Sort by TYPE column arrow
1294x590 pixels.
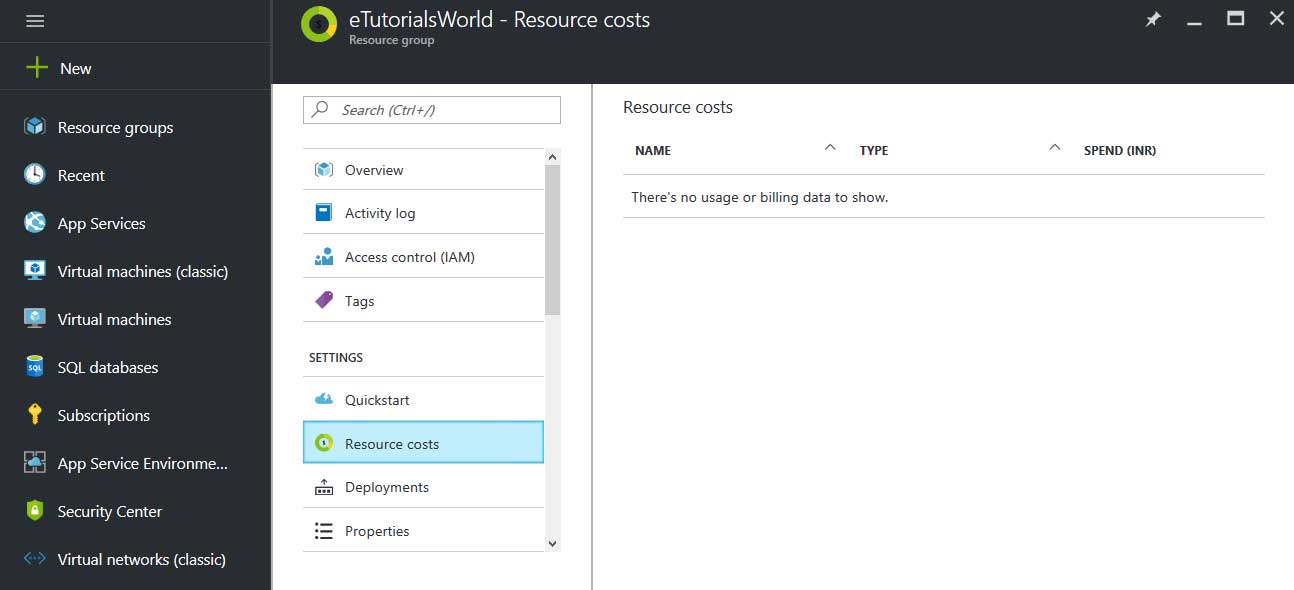(x=1054, y=148)
